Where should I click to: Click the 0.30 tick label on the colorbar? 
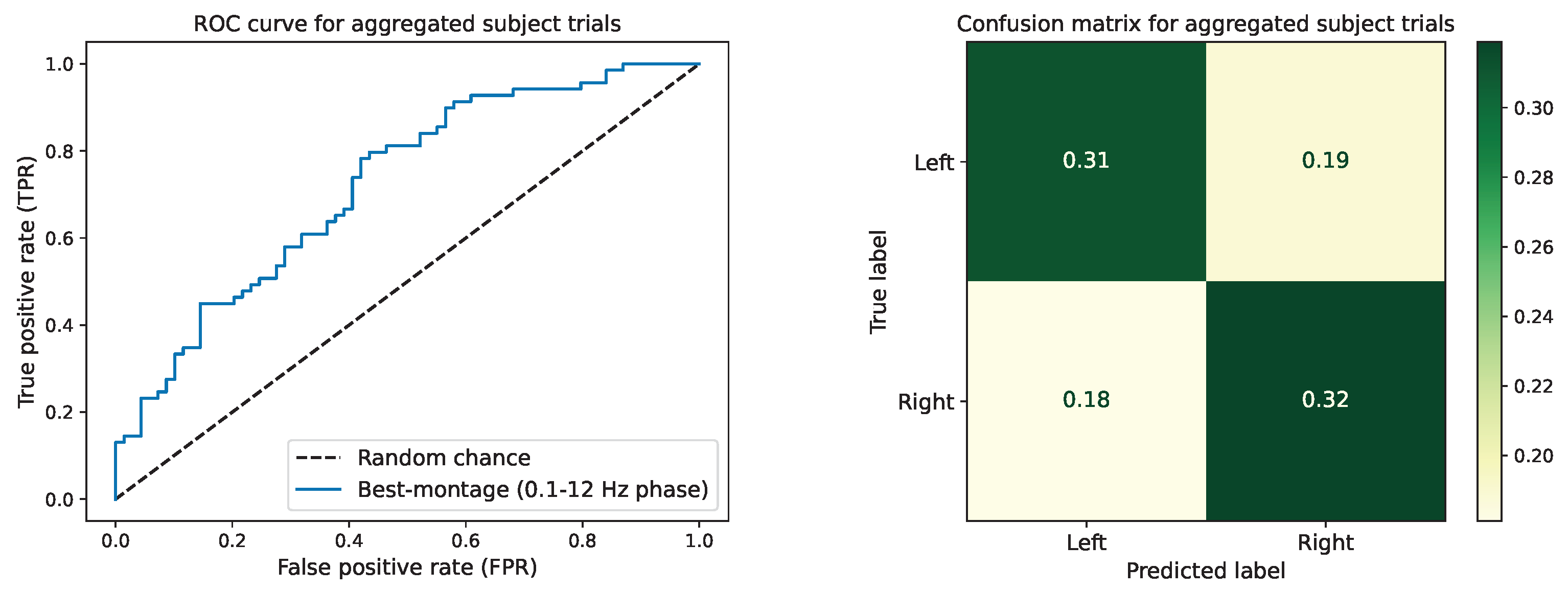click(x=1533, y=108)
